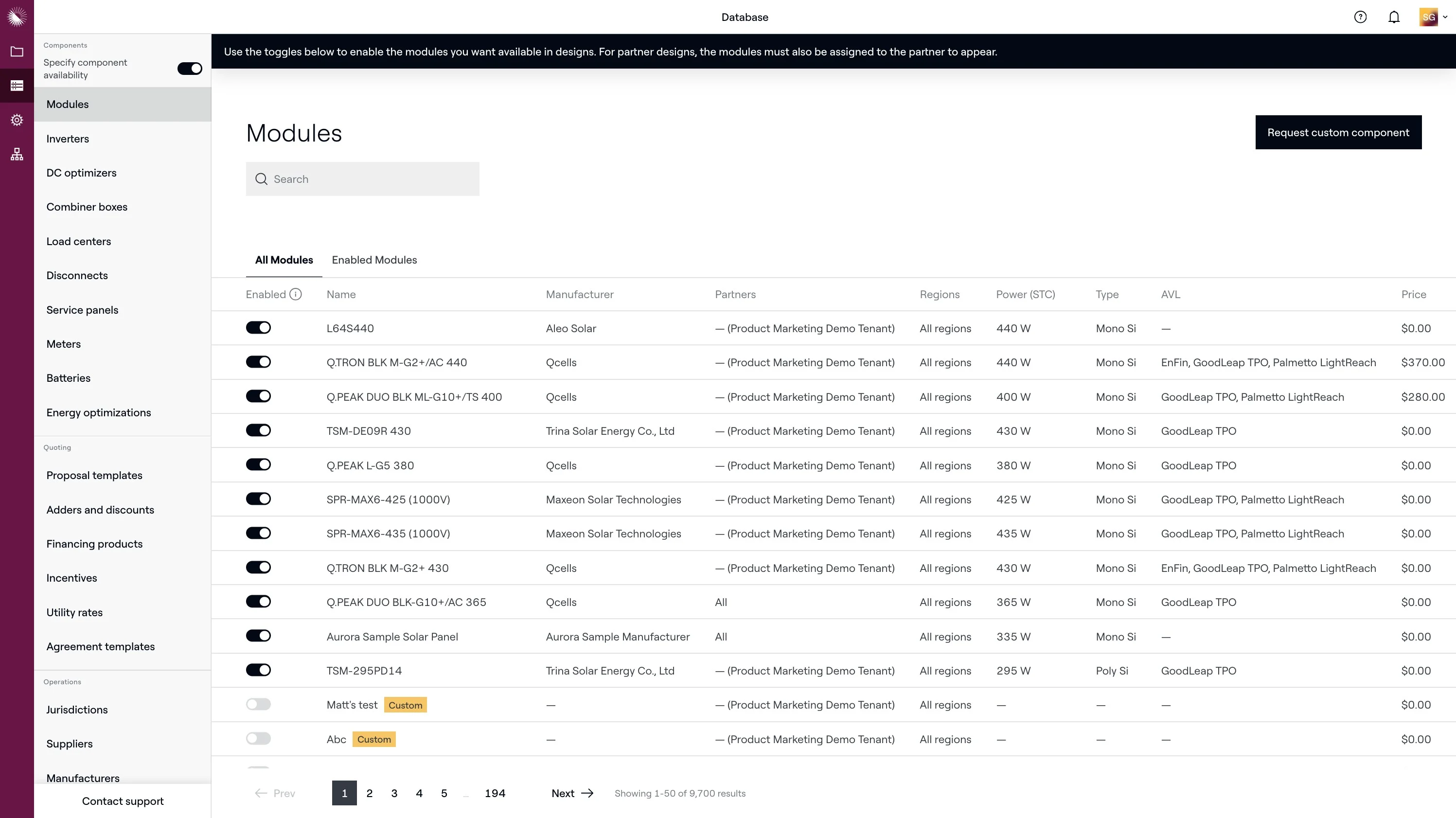Toggle Specify component availability switch
The width and height of the screenshot is (1456, 818).
[x=189, y=69]
